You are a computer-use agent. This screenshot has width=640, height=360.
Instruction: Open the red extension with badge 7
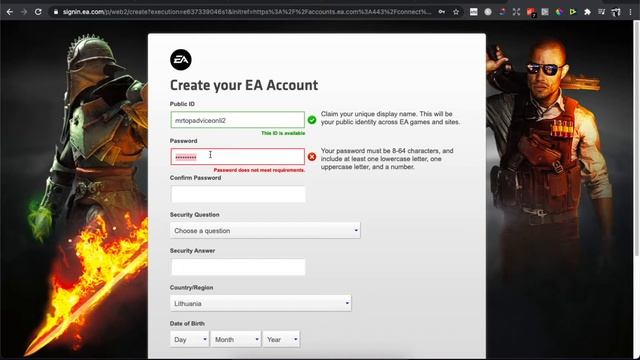click(531, 12)
